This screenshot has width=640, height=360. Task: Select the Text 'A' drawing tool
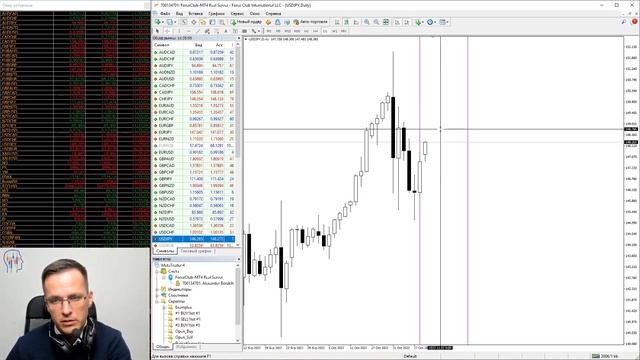tap(226, 31)
